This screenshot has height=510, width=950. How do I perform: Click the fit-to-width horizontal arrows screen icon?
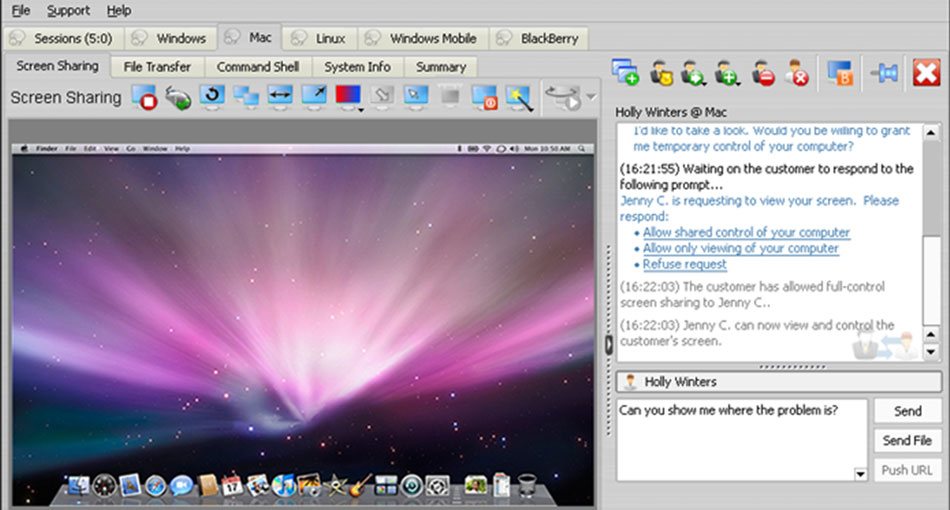(x=280, y=96)
